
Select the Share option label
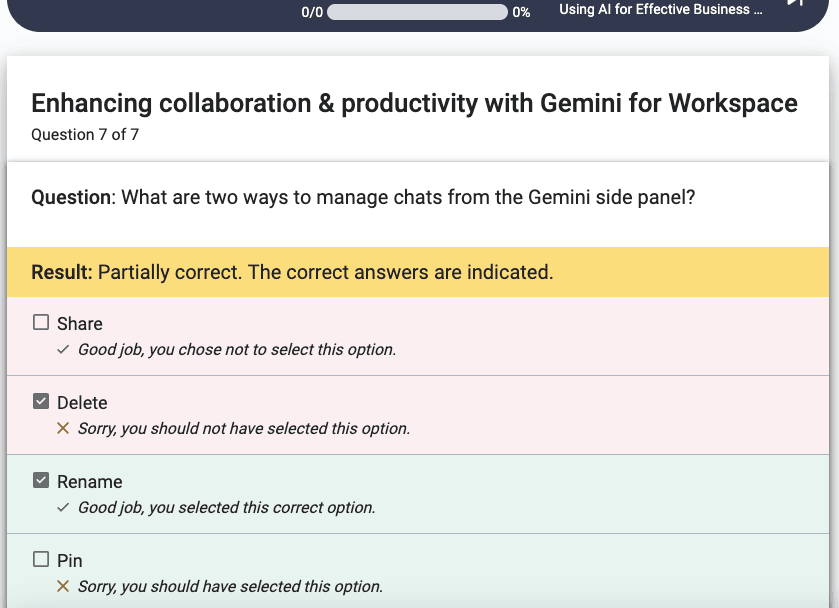pyautogui.click(x=80, y=324)
